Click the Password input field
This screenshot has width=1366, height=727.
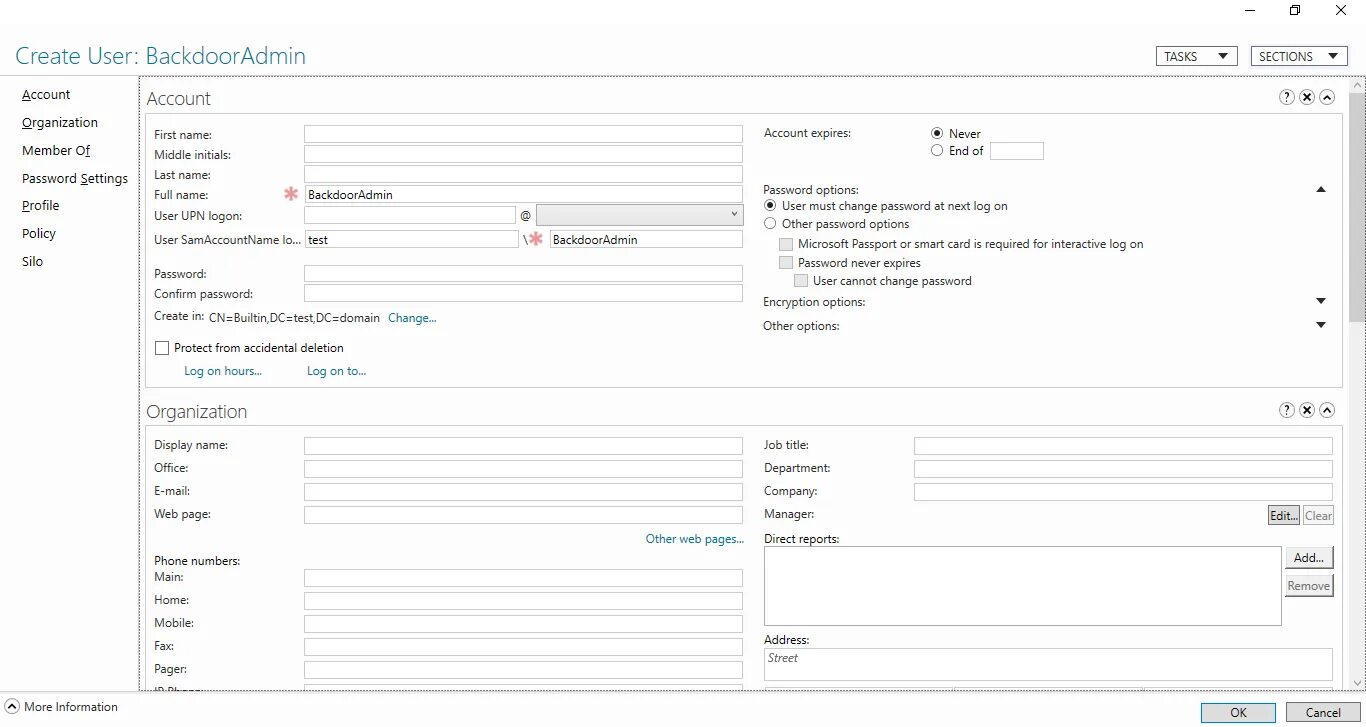tap(523, 274)
